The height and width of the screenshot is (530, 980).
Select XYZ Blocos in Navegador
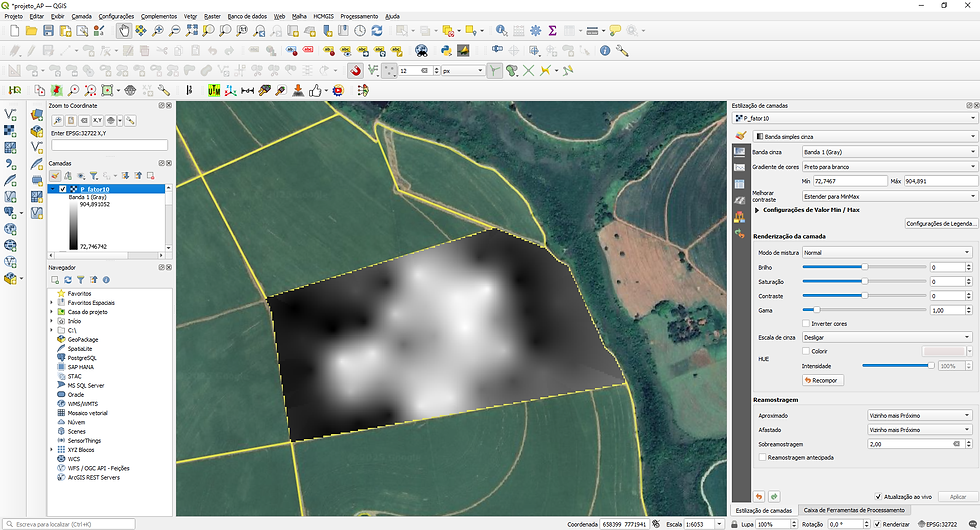[81, 449]
